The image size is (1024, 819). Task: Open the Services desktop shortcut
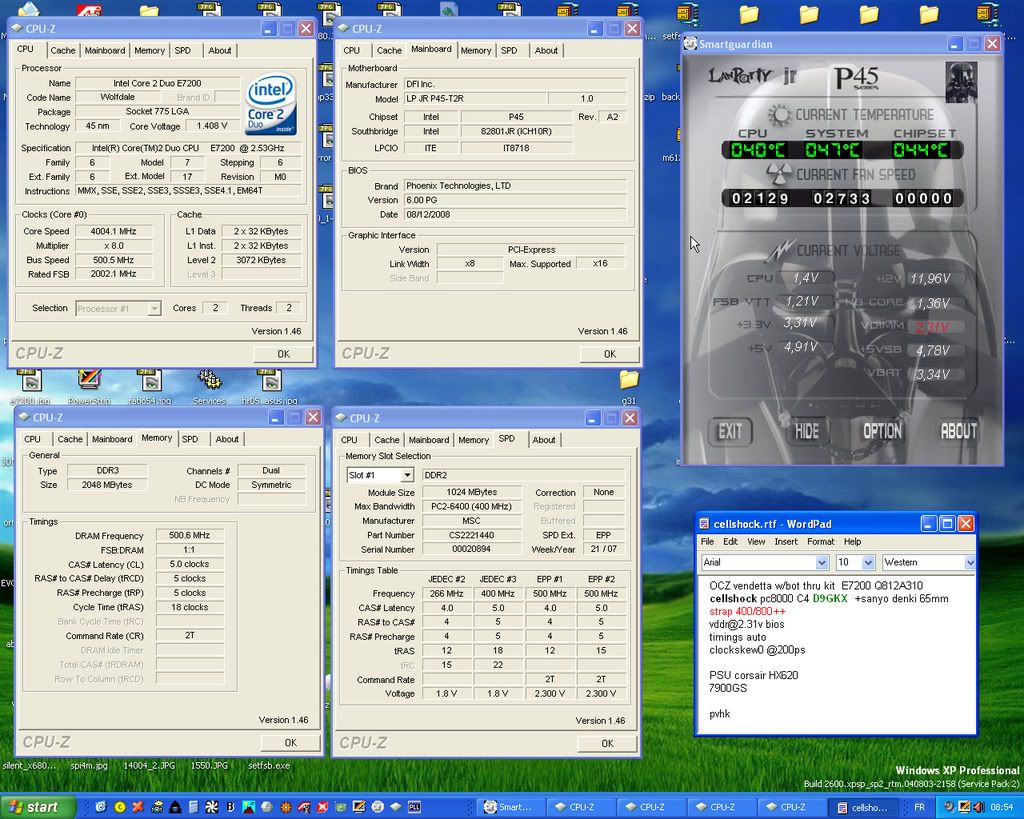click(x=209, y=382)
